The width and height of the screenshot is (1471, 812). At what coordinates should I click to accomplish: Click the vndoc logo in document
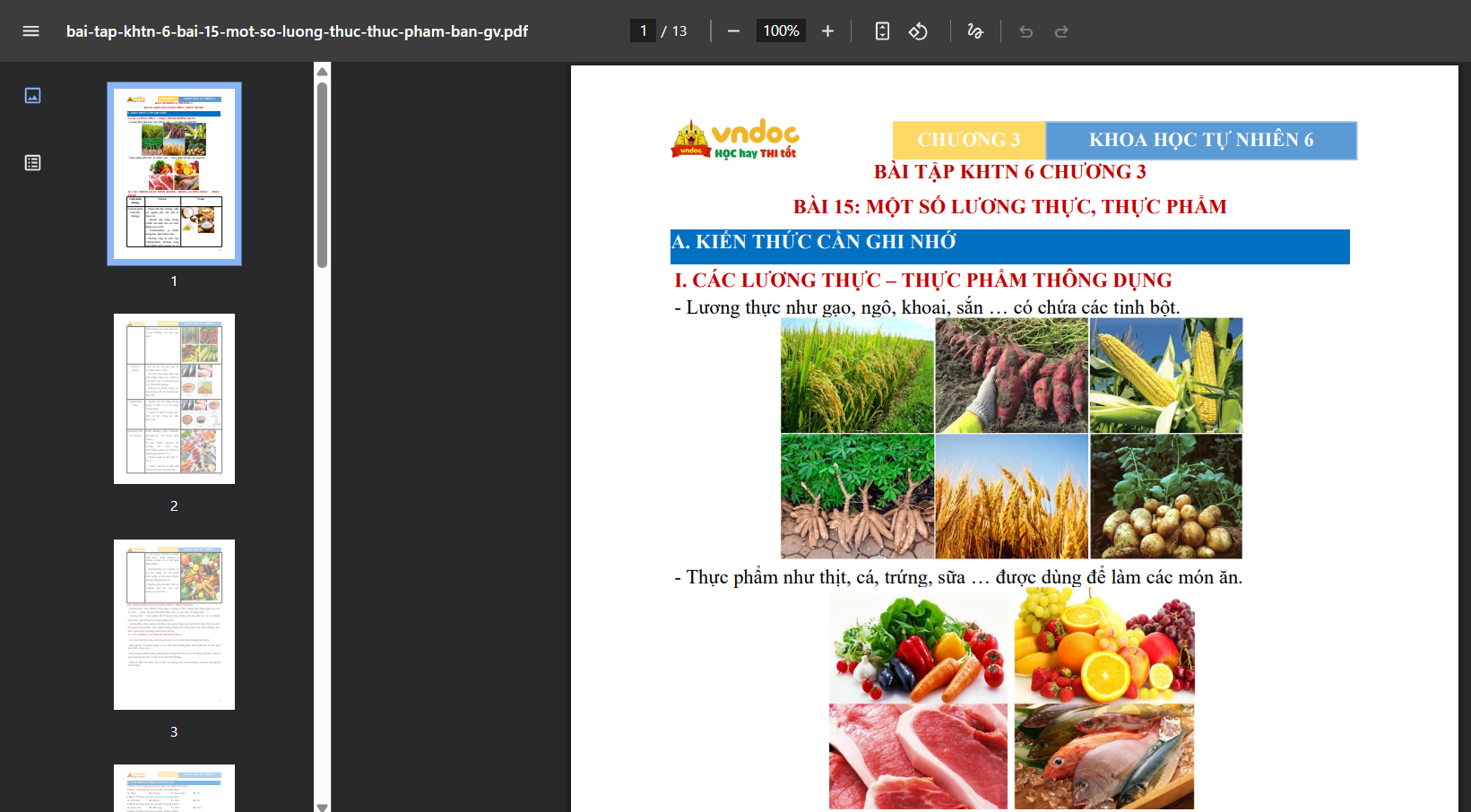[735, 140]
